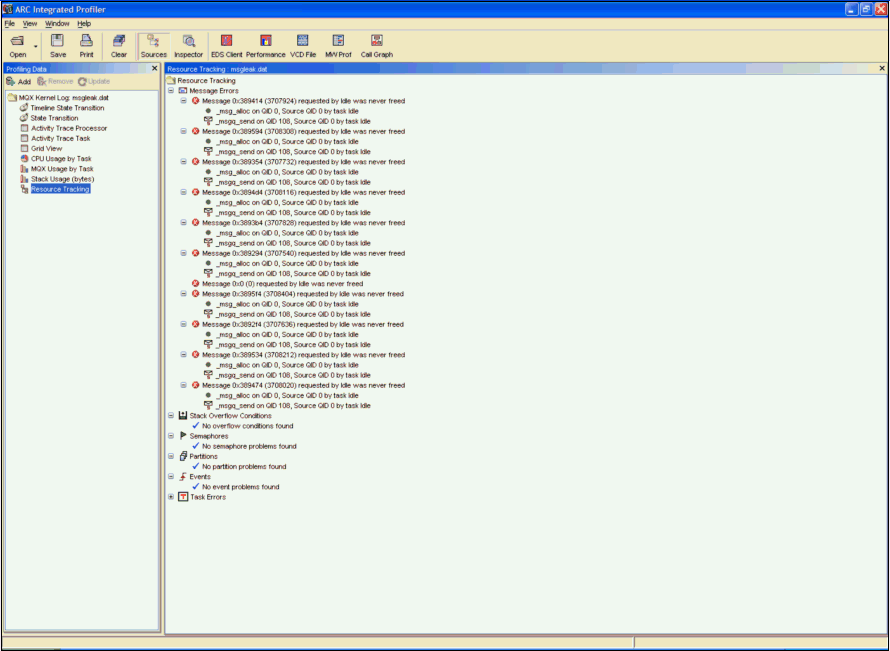Select Timeline State Transition in tree
Viewport: 890px width, 651px height.
click(x=66, y=108)
